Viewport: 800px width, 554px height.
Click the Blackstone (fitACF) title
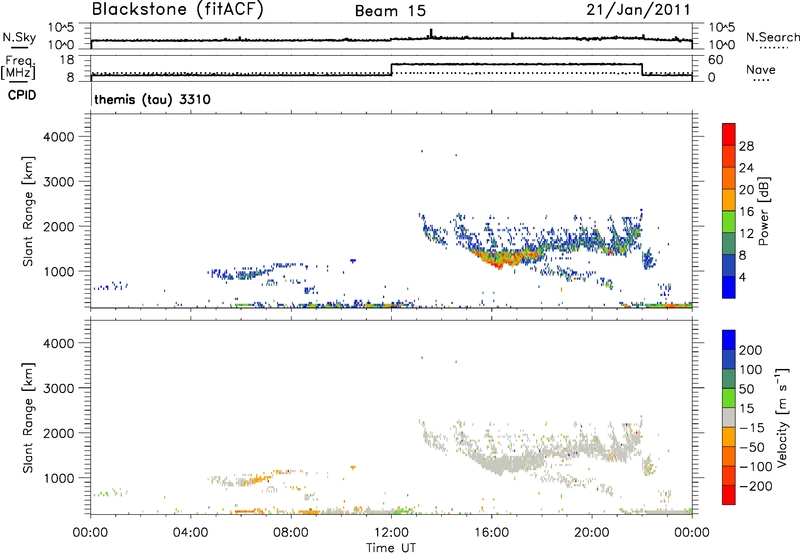(177, 9)
